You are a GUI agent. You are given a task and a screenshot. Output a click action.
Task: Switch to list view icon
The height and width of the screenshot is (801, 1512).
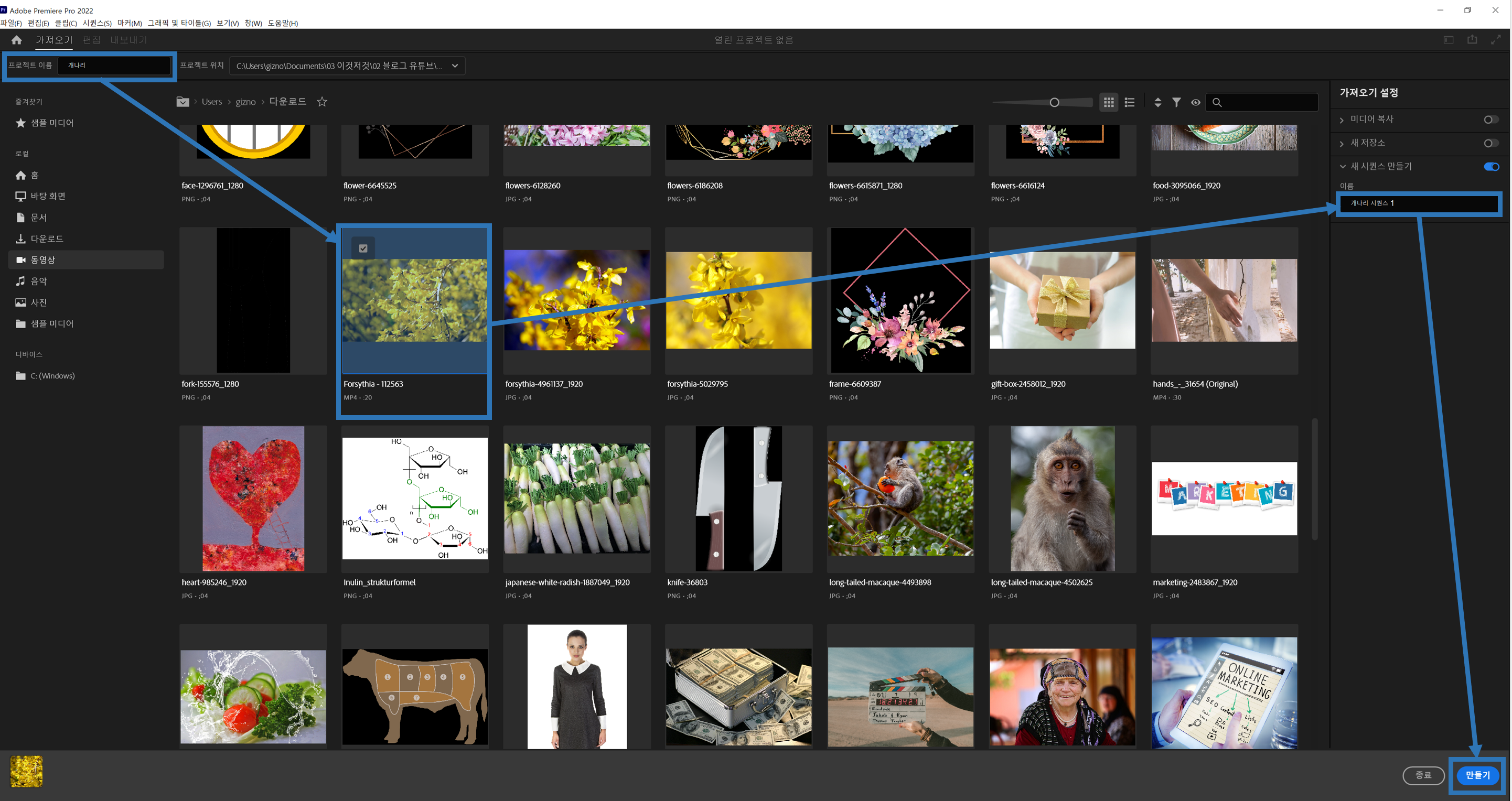click(x=1129, y=102)
